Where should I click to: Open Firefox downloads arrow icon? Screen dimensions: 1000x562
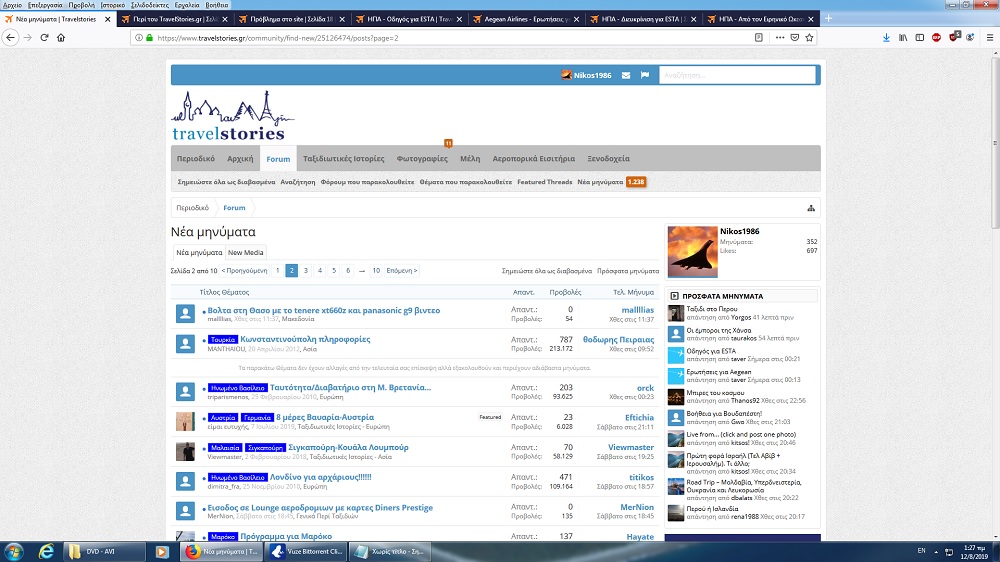coord(884,38)
